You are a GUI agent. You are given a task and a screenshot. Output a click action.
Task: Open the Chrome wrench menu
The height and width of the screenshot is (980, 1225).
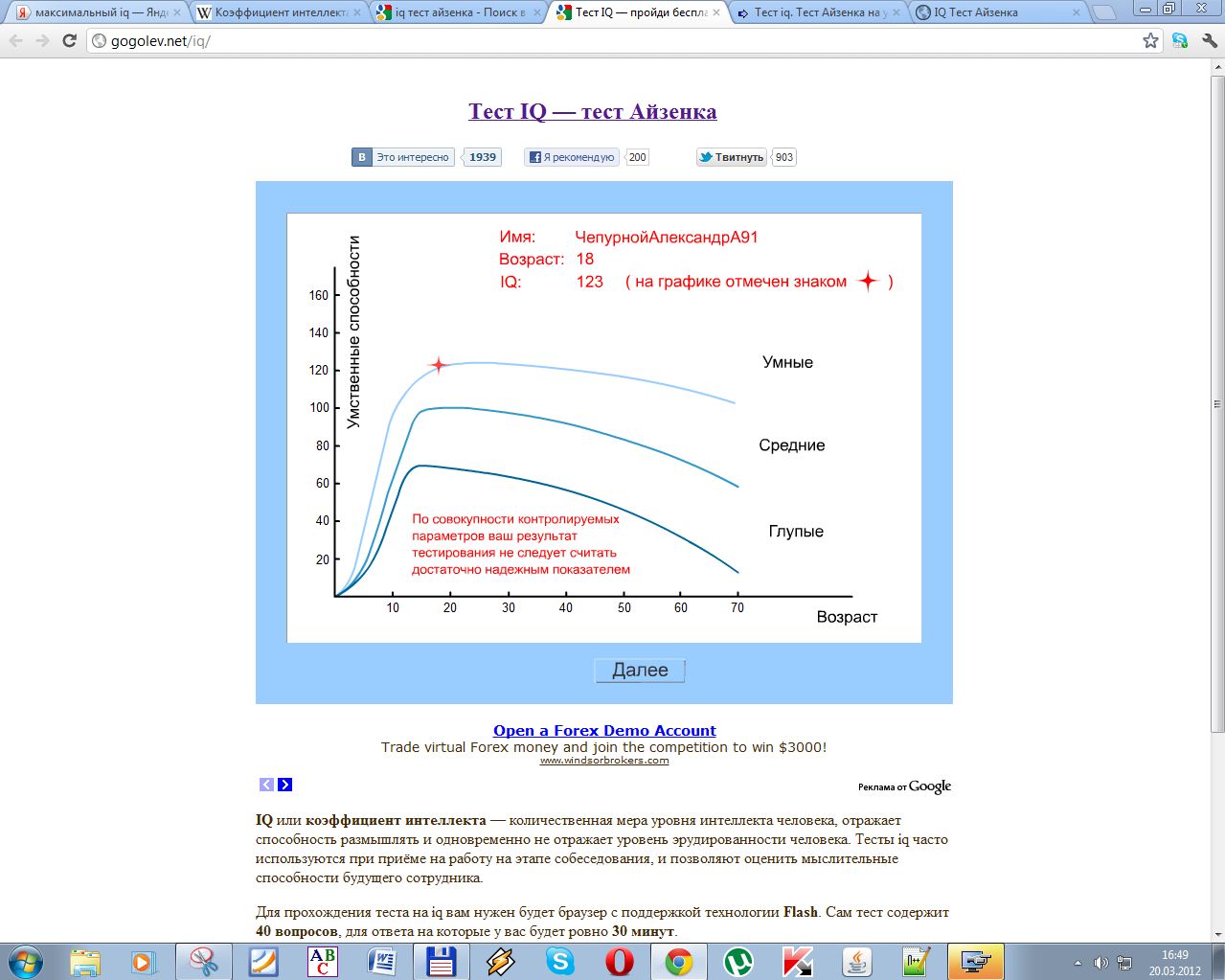click(x=1208, y=41)
